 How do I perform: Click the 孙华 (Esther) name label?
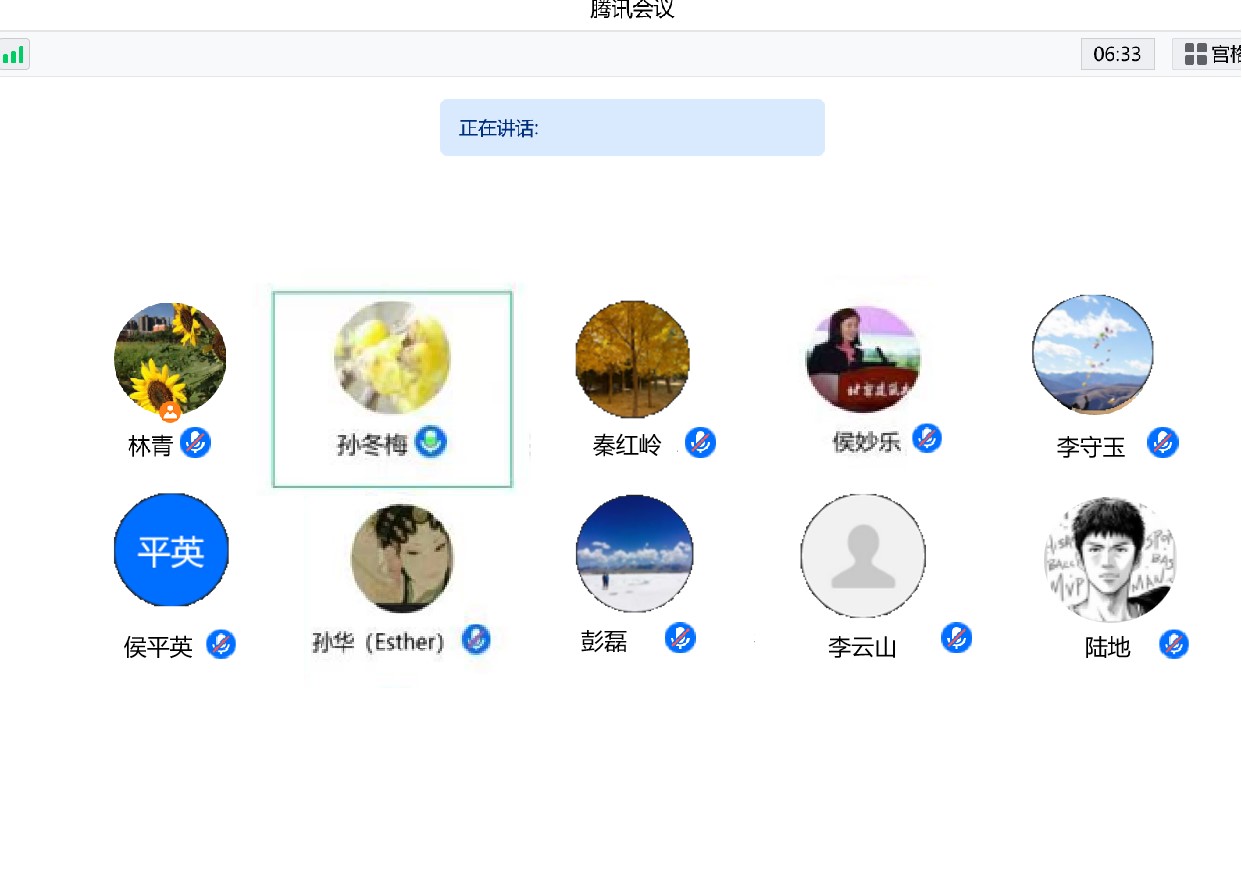378,642
